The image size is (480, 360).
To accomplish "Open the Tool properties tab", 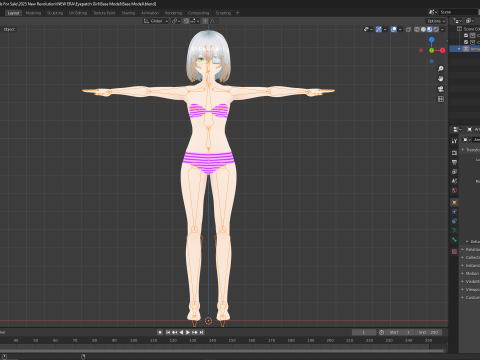I will tap(454, 141).
